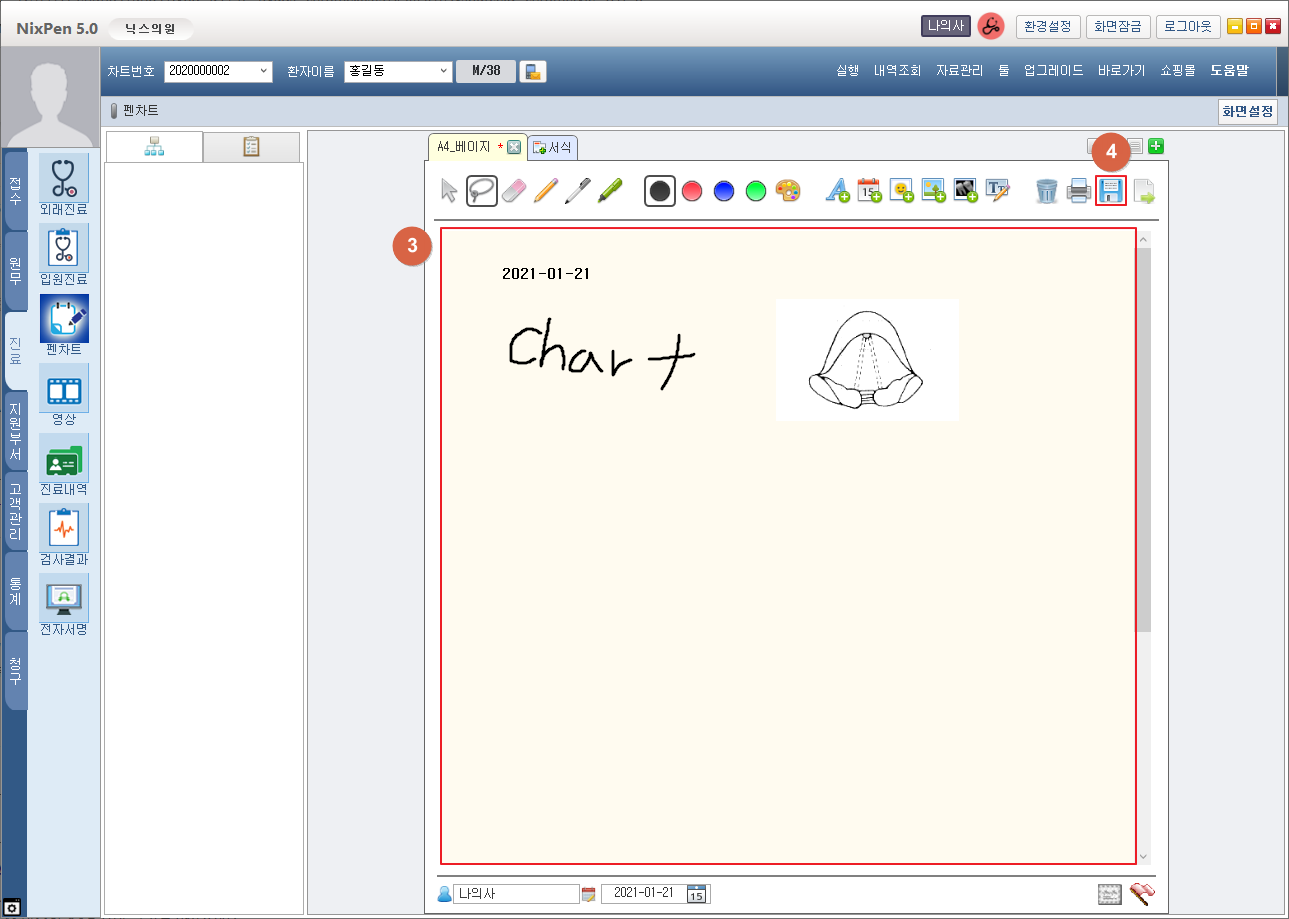Add text with the A icon
Viewport: 1289px width, 919px height.
pyautogui.click(x=837, y=190)
